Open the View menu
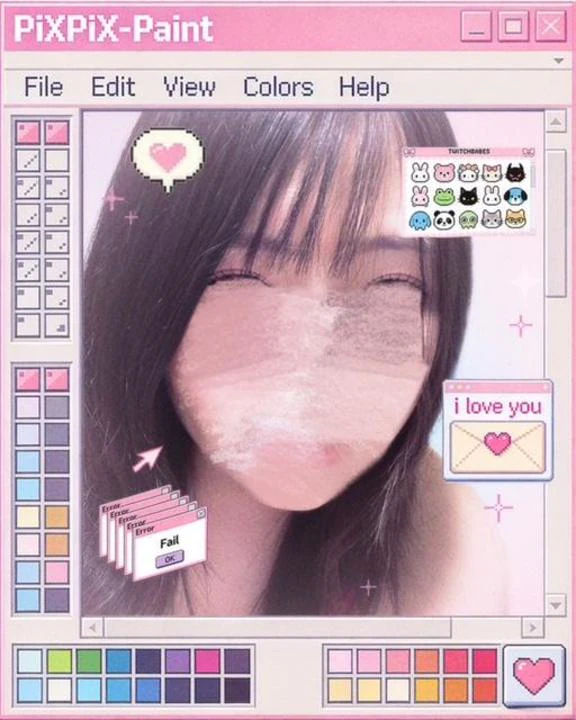 point(189,87)
